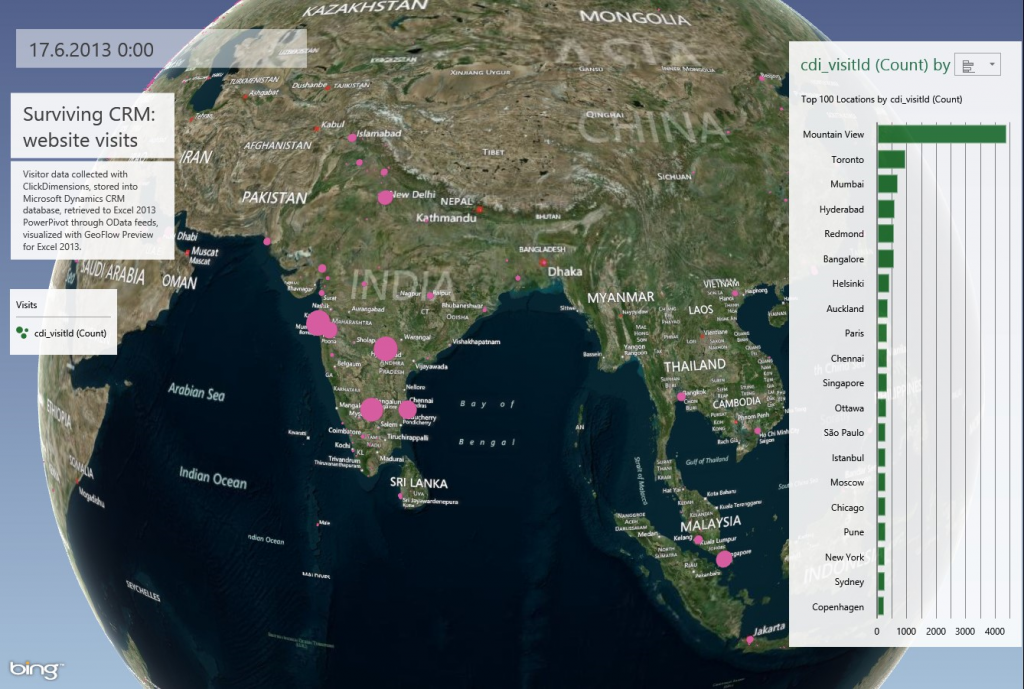This screenshot has width=1024, height=689.
Task: Click the '3000' value on chart axis
Action: point(965,632)
